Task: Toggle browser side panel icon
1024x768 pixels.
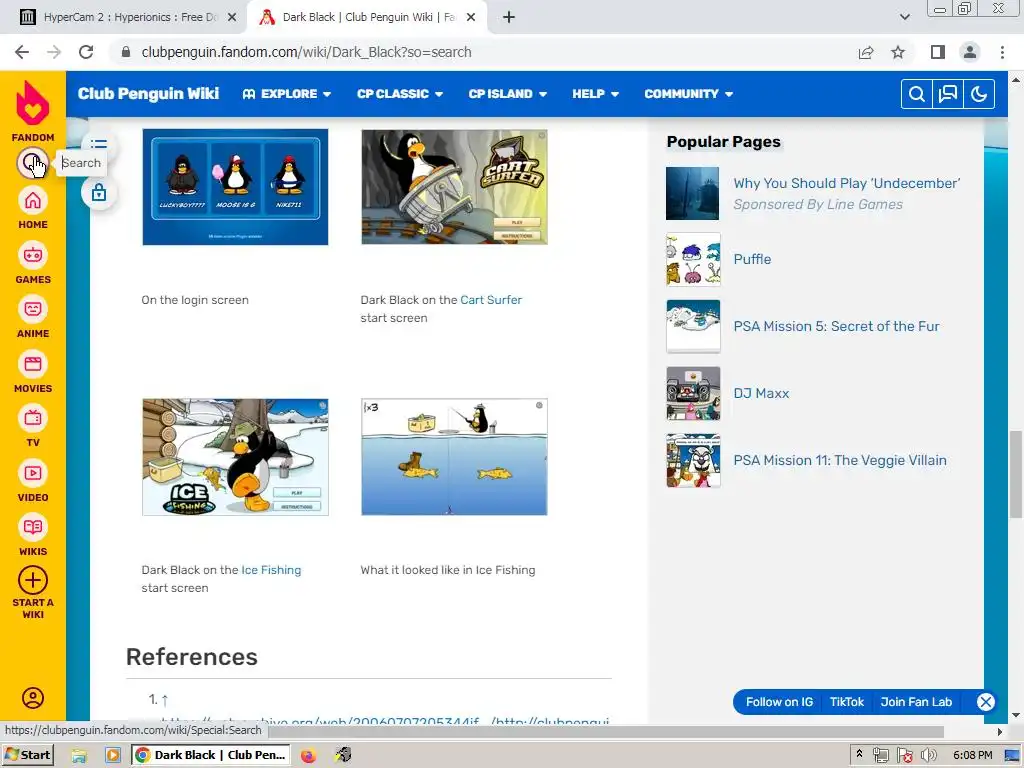Action: pyautogui.click(x=938, y=52)
